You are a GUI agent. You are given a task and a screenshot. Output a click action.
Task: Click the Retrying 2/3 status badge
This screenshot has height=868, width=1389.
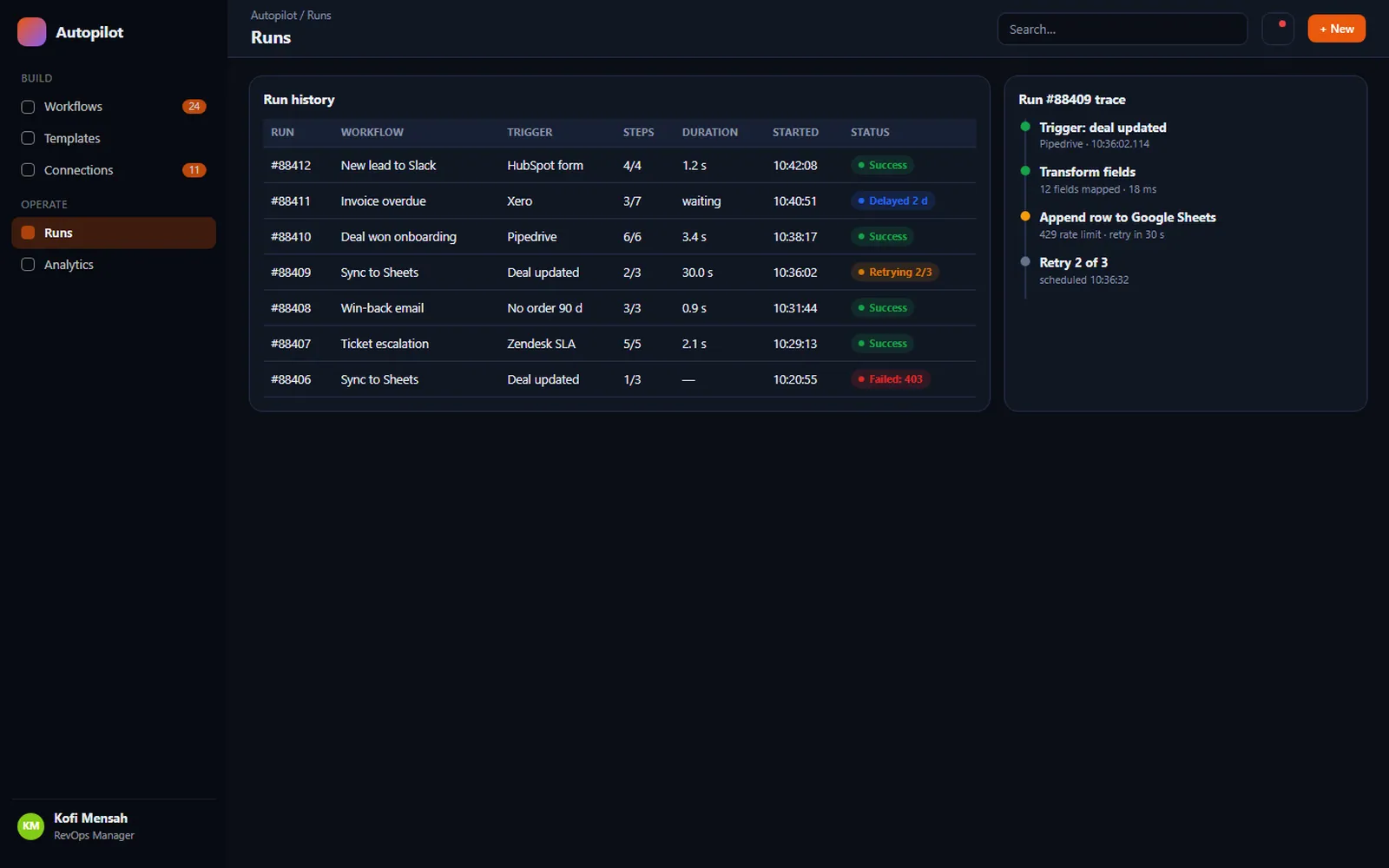pyautogui.click(x=895, y=272)
